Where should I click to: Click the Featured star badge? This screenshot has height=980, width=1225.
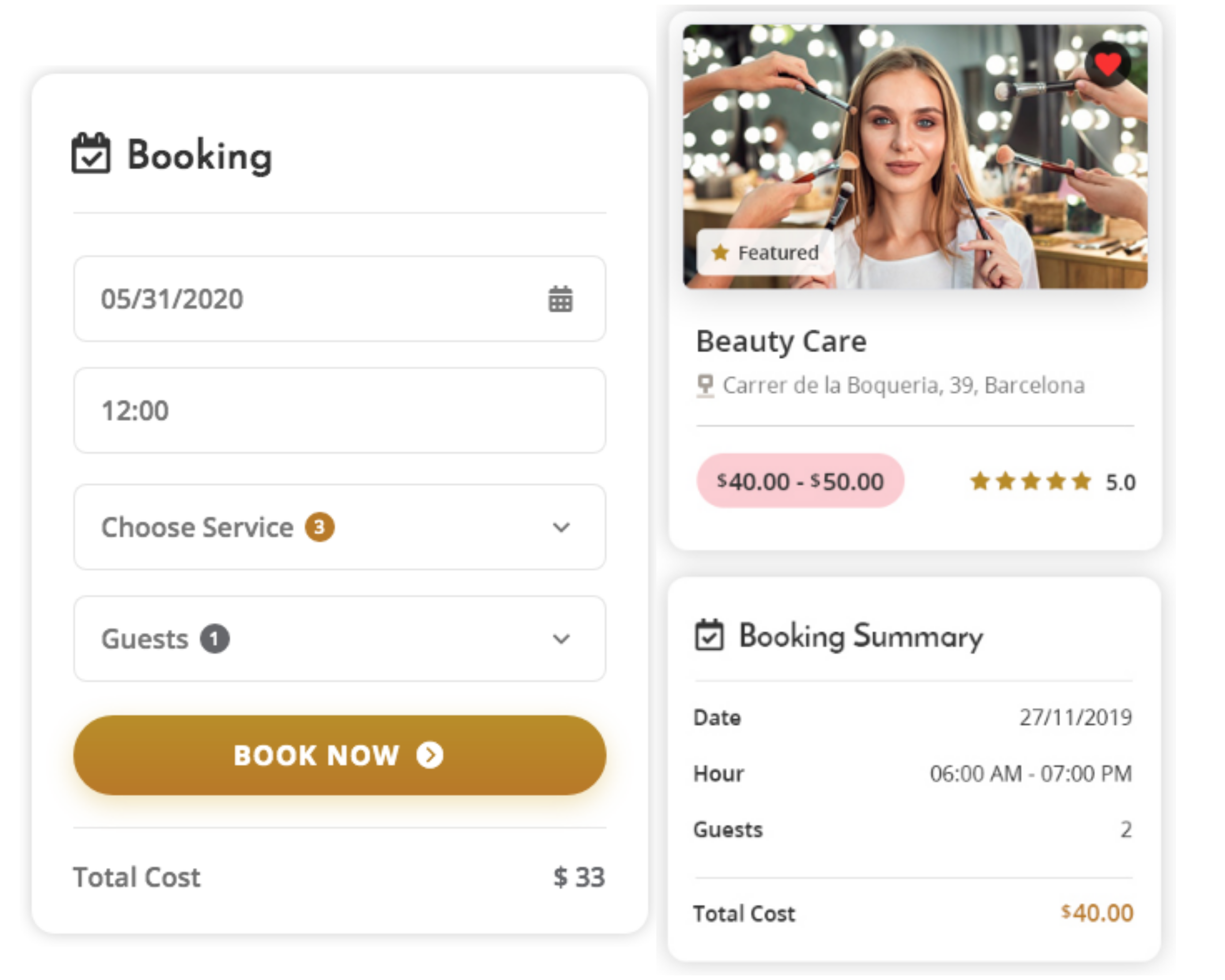(x=765, y=253)
